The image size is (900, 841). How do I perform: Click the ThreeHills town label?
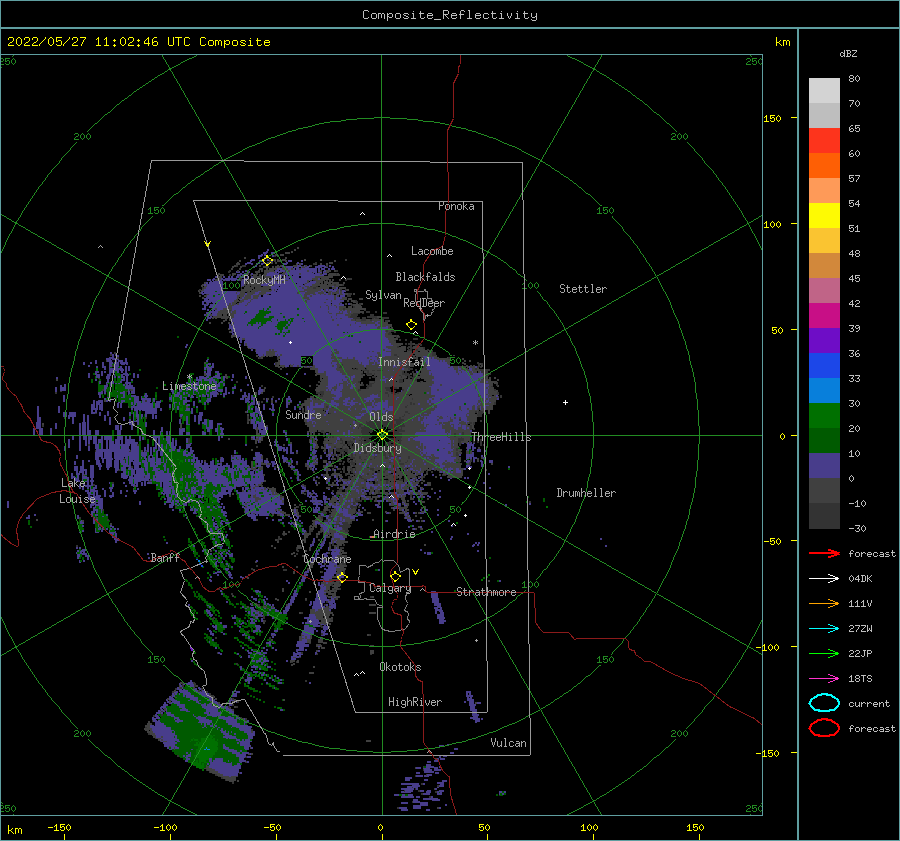click(502, 437)
